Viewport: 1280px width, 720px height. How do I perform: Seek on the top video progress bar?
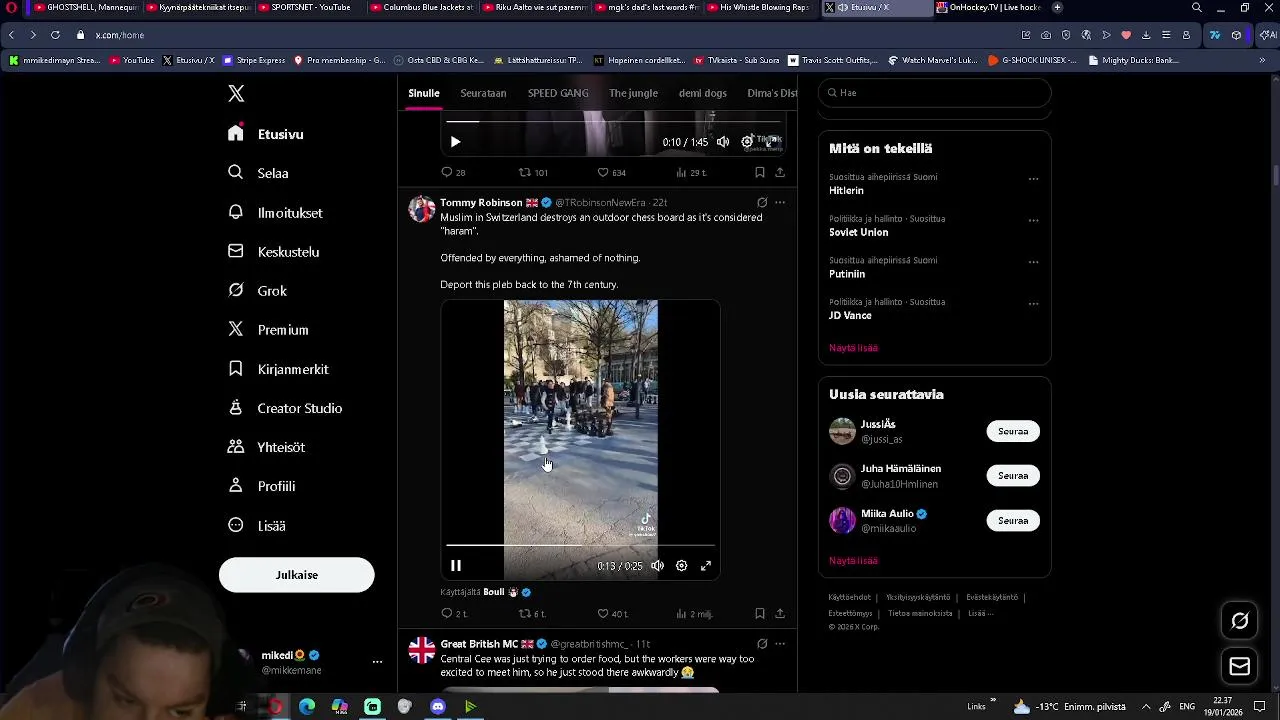pyautogui.click(x=613, y=122)
